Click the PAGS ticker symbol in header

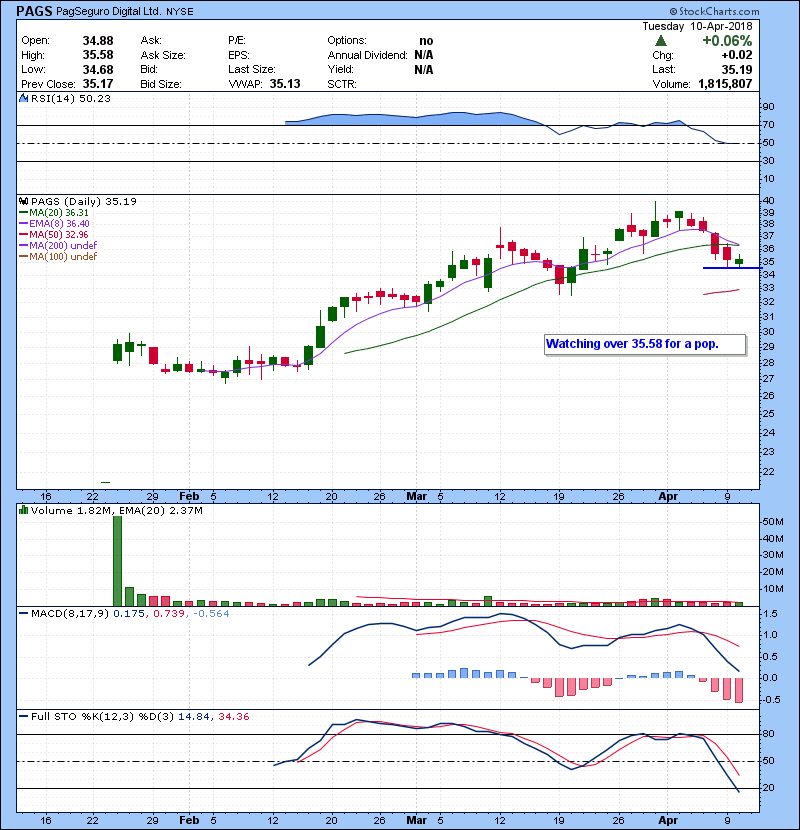click(x=34, y=11)
